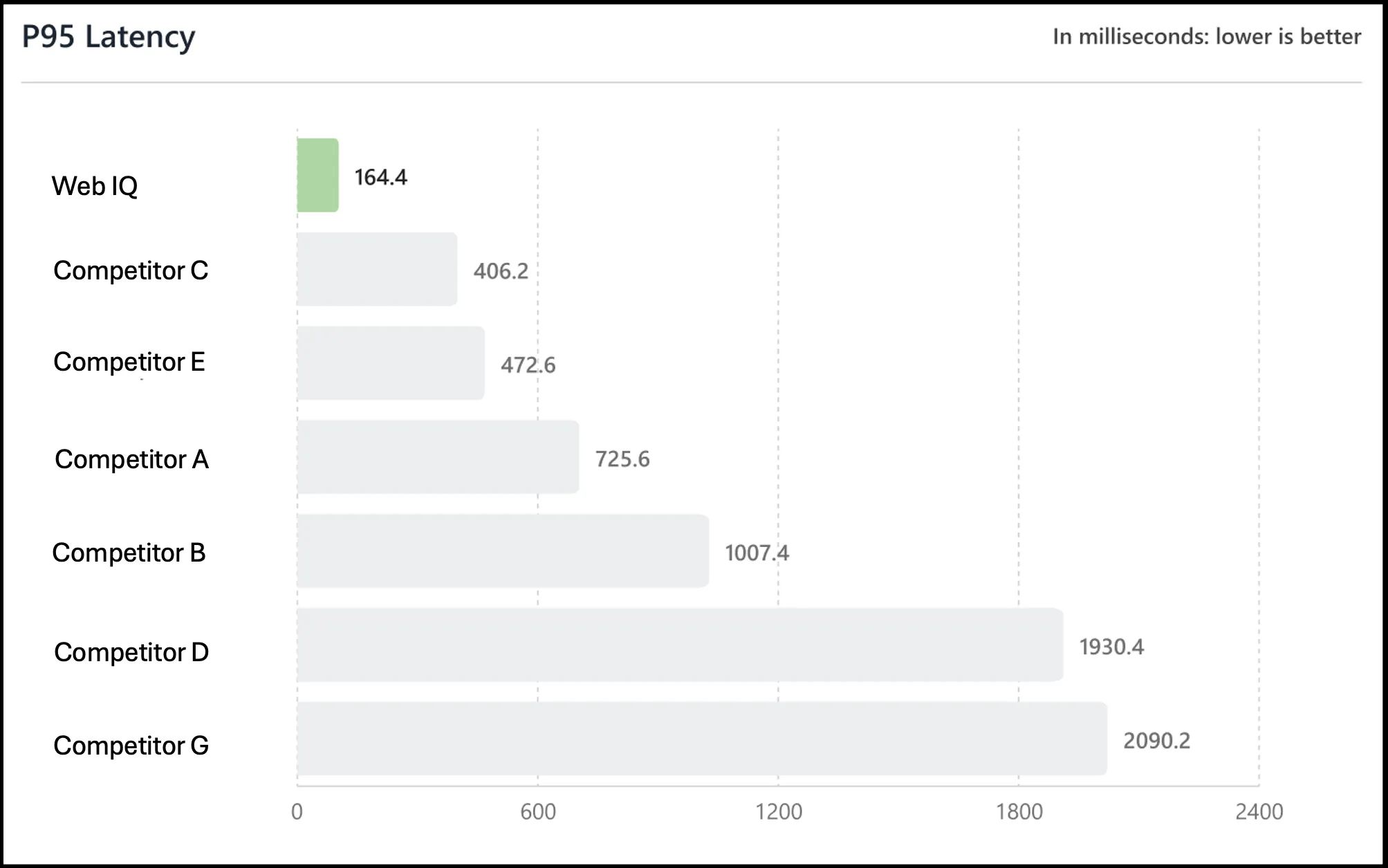1388x868 pixels.
Task: Click the green Web IQ bar
Action: coord(318,175)
